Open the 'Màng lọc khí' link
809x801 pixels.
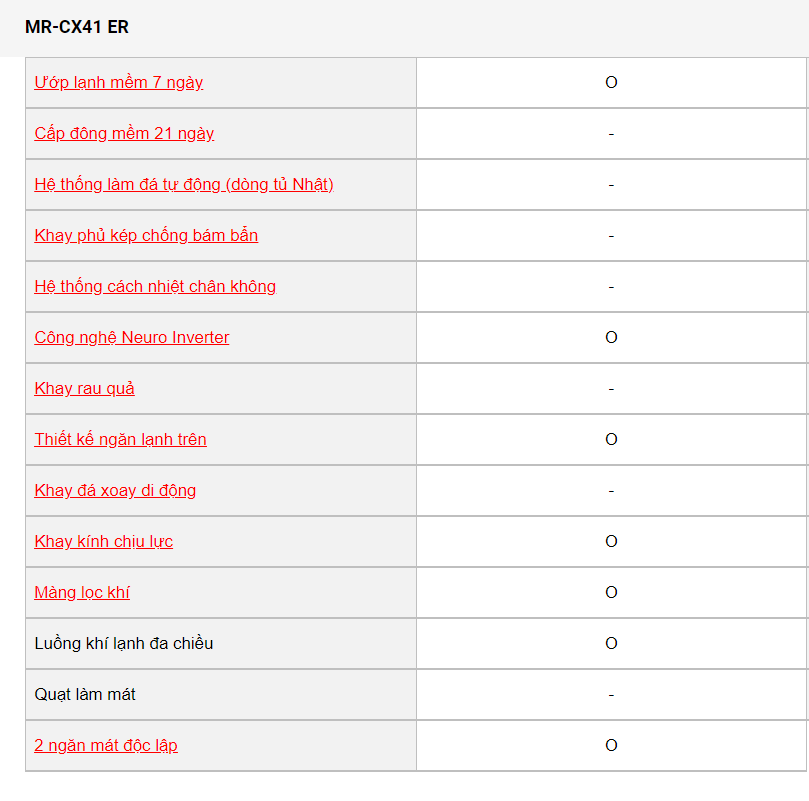pos(82,592)
